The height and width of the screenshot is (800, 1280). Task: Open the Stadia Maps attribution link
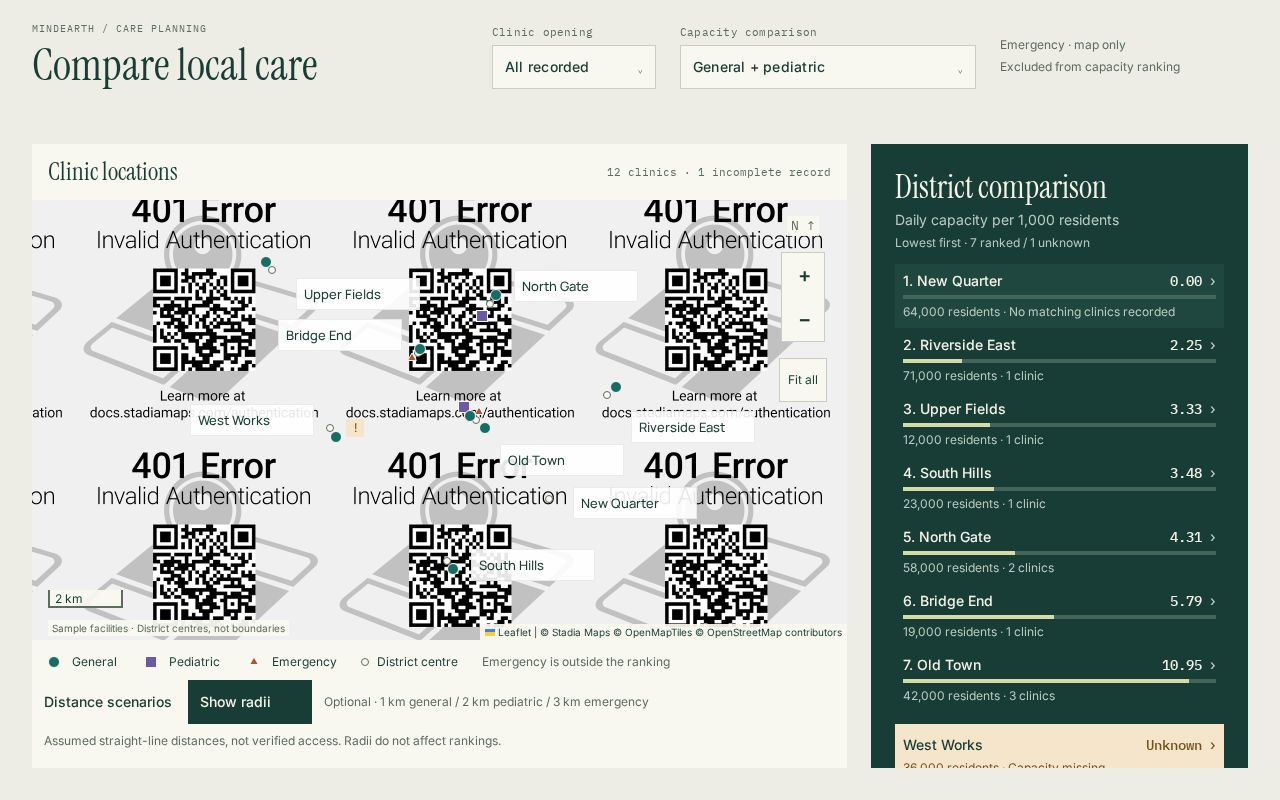pos(581,632)
